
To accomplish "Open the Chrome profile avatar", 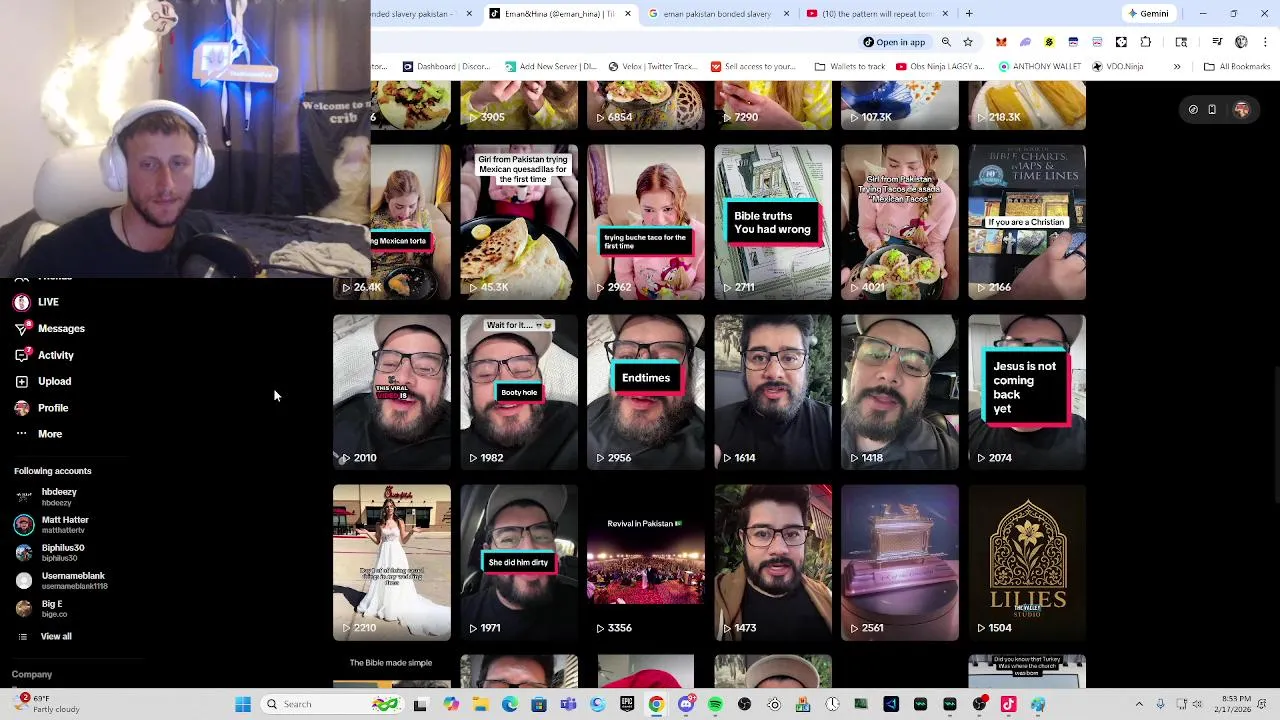I will click(1241, 42).
